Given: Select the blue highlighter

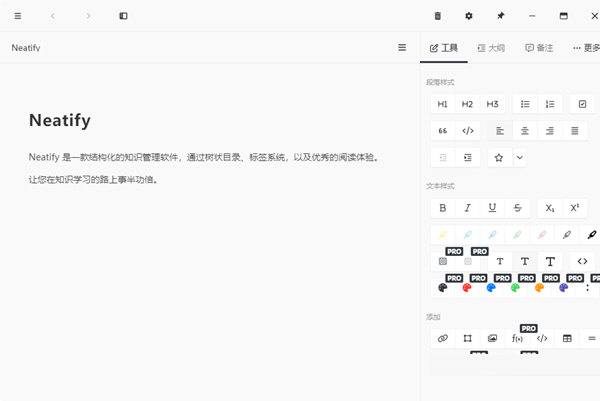Looking at the screenshot, I should 492,235.
